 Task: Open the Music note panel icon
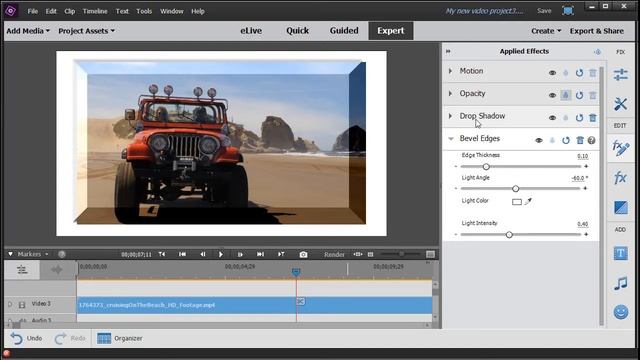[x=620, y=283]
